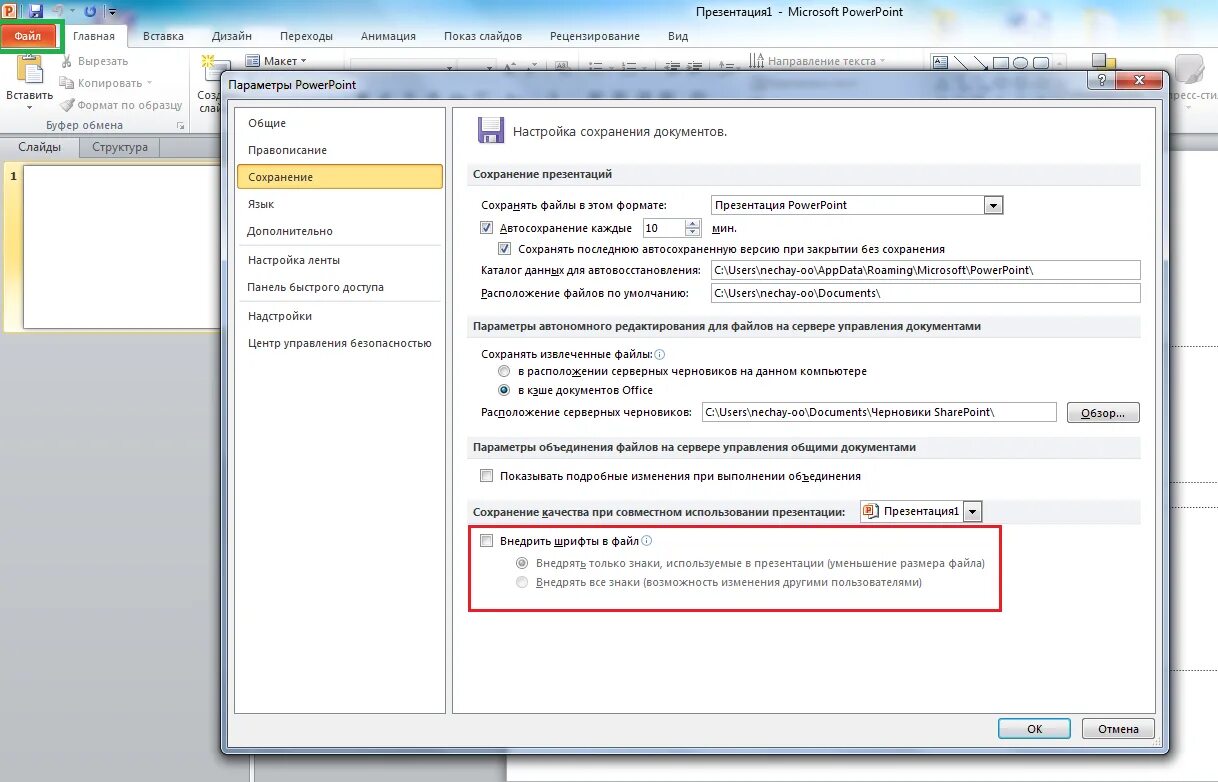1218x782 pixels.
Task: Open the Дополнительно options category
Action: (339, 231)
